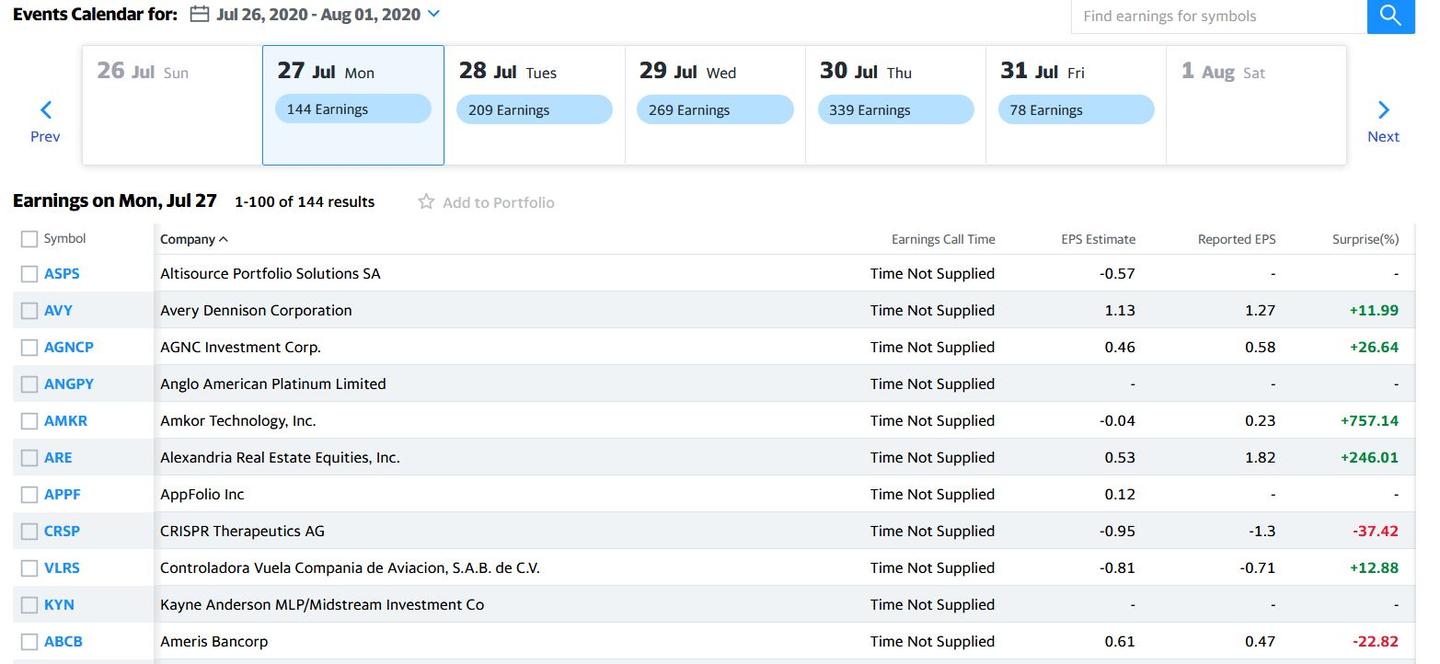Image resolution: width=1440 pixels, height=664 pixels.
Task: Select the 27 Jul Mon day tab
Action: (353, 105)
